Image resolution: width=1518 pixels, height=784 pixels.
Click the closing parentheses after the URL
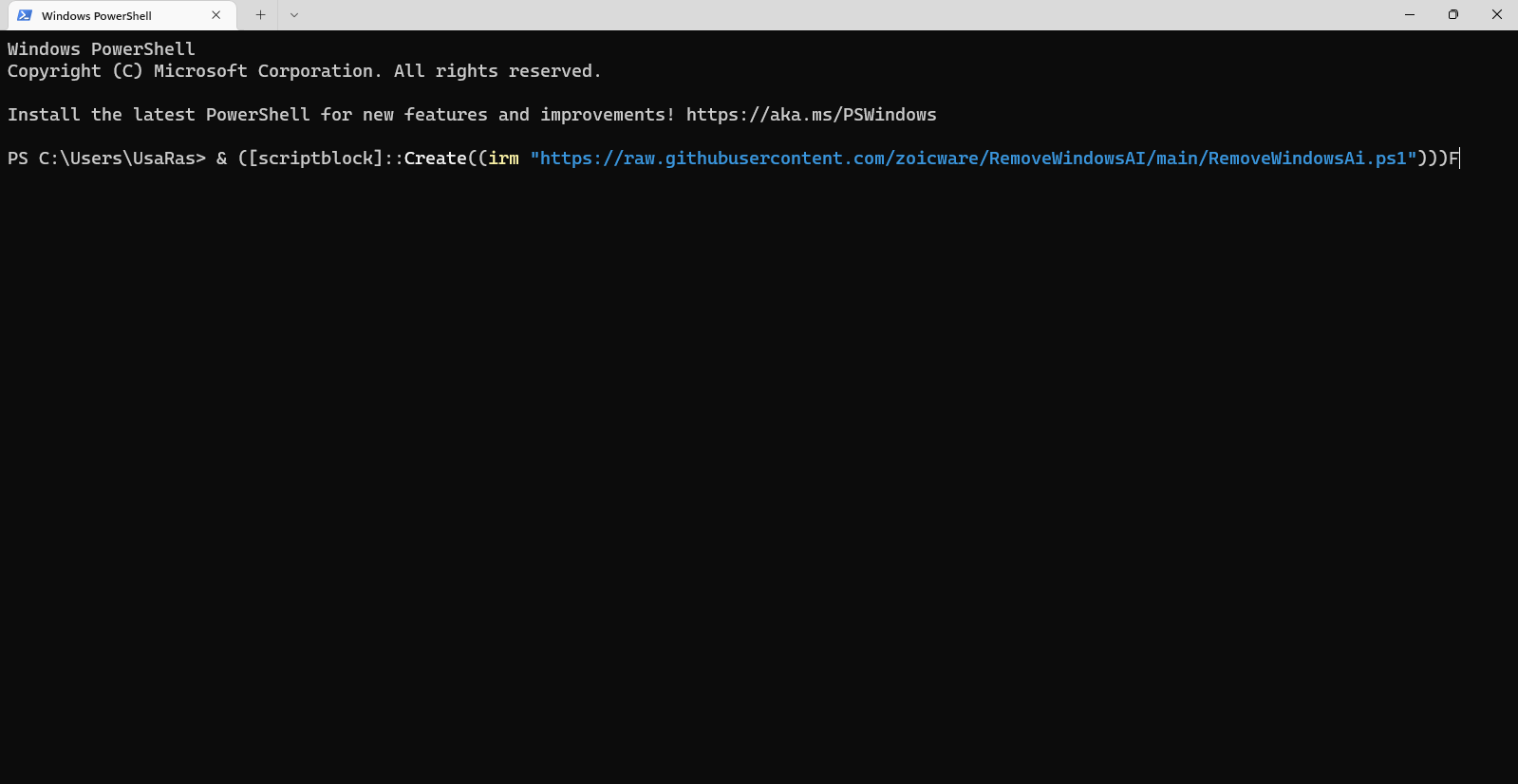coord(1434,158)
